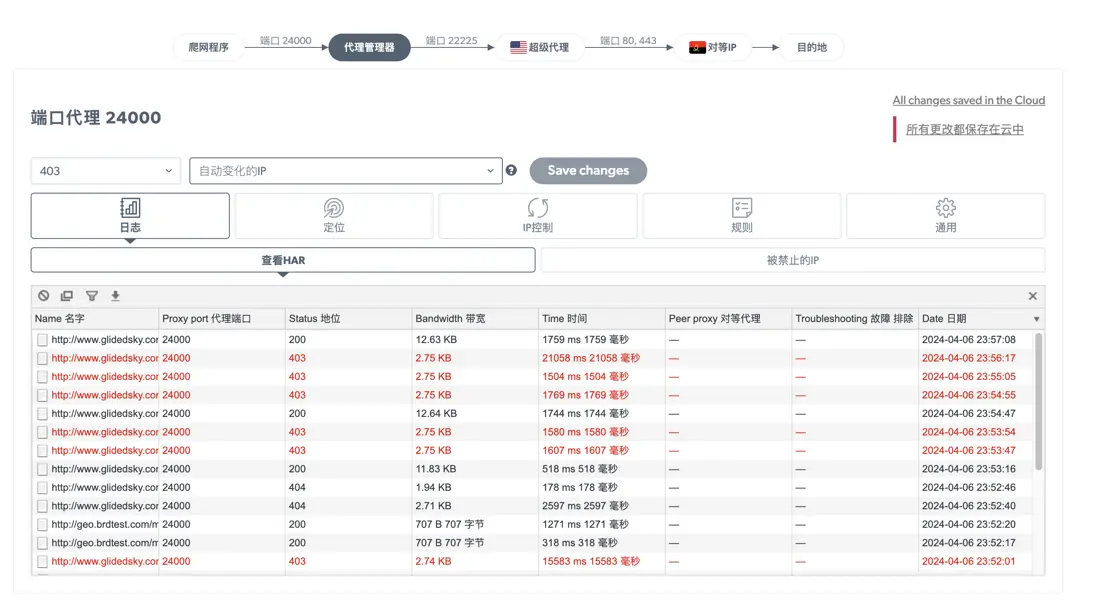Open the 定位 targeting tab
Image resolution: width=1098 pixels, height=613 pixels.
(334, 215)
